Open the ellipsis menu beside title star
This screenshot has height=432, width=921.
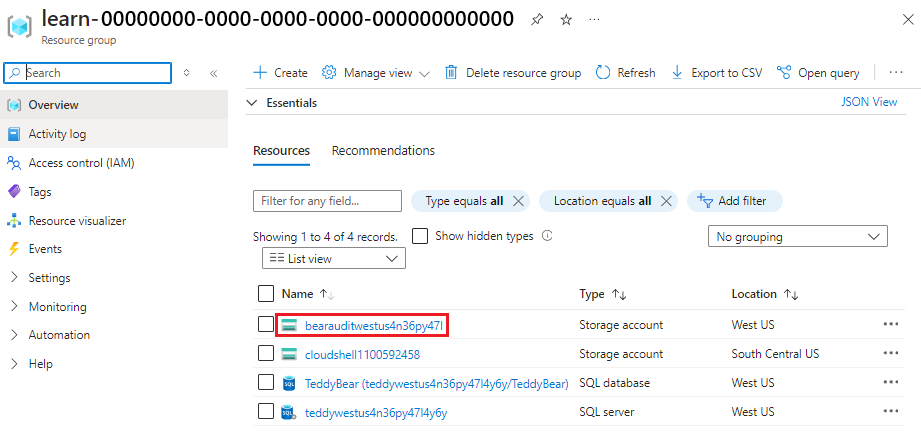pyautogui.click(x=594, y=20)
